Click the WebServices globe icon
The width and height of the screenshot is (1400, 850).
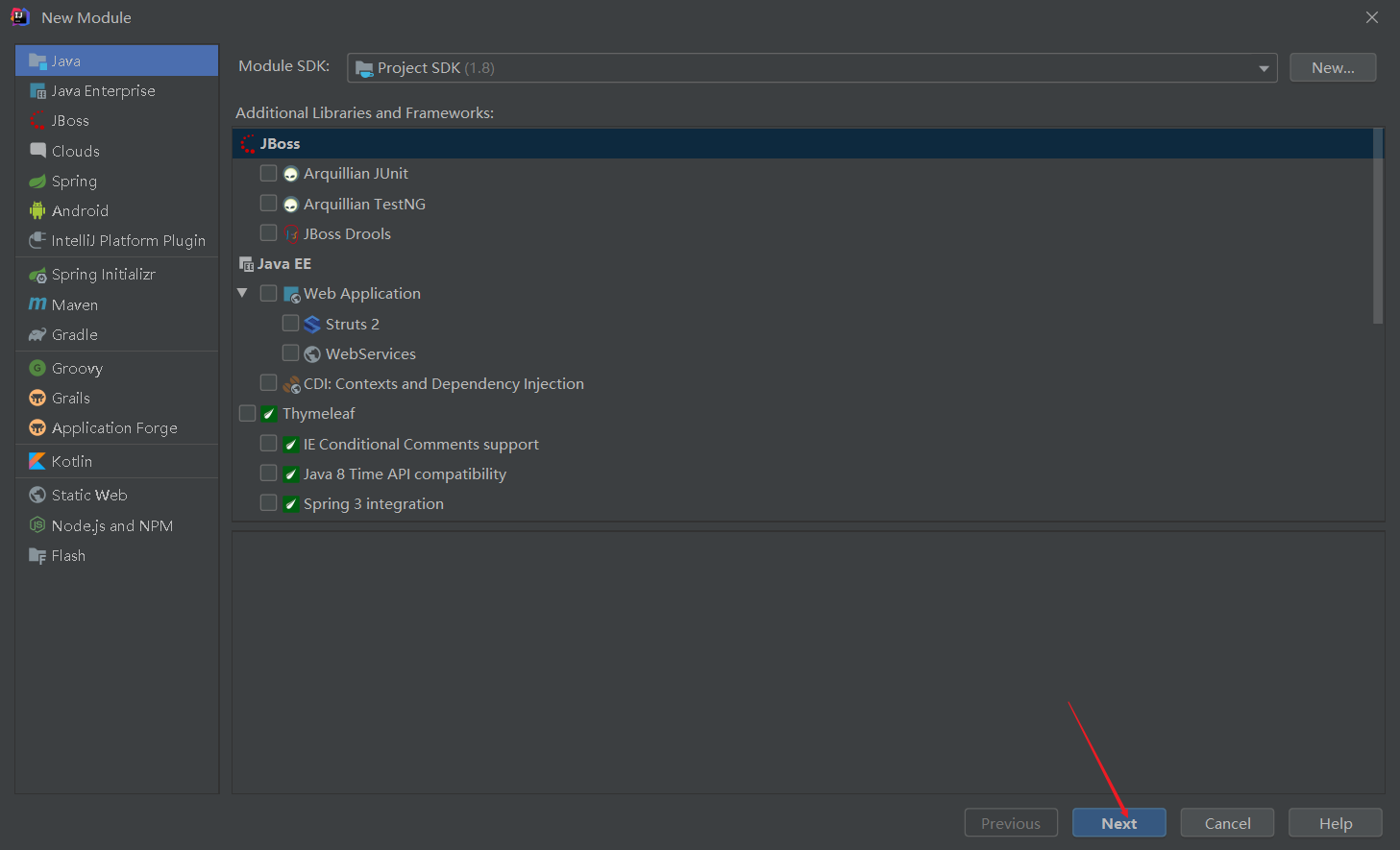(312, 354)
